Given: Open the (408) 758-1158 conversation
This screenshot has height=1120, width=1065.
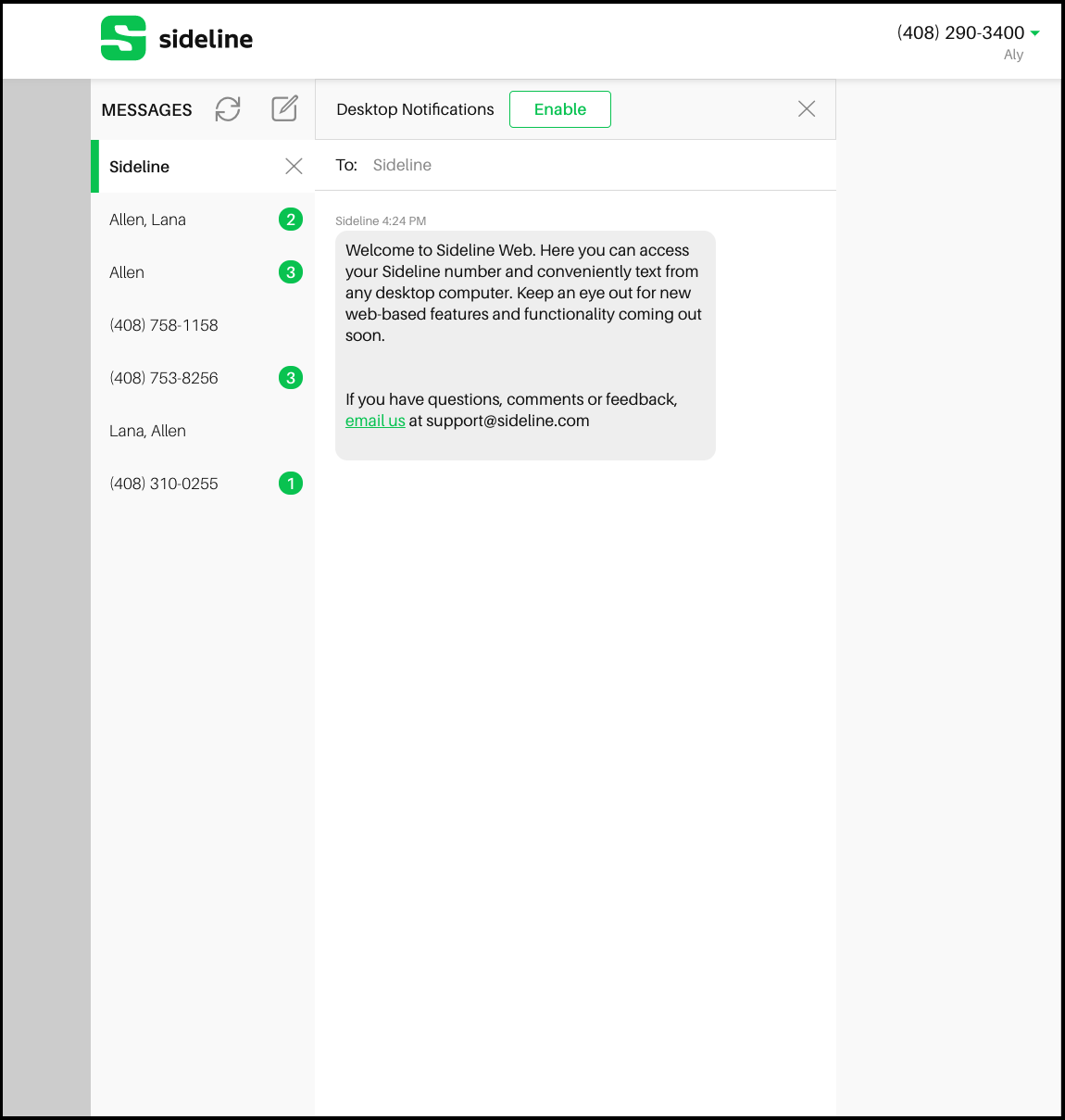Looking at the screenshot, I should (203, 325).
